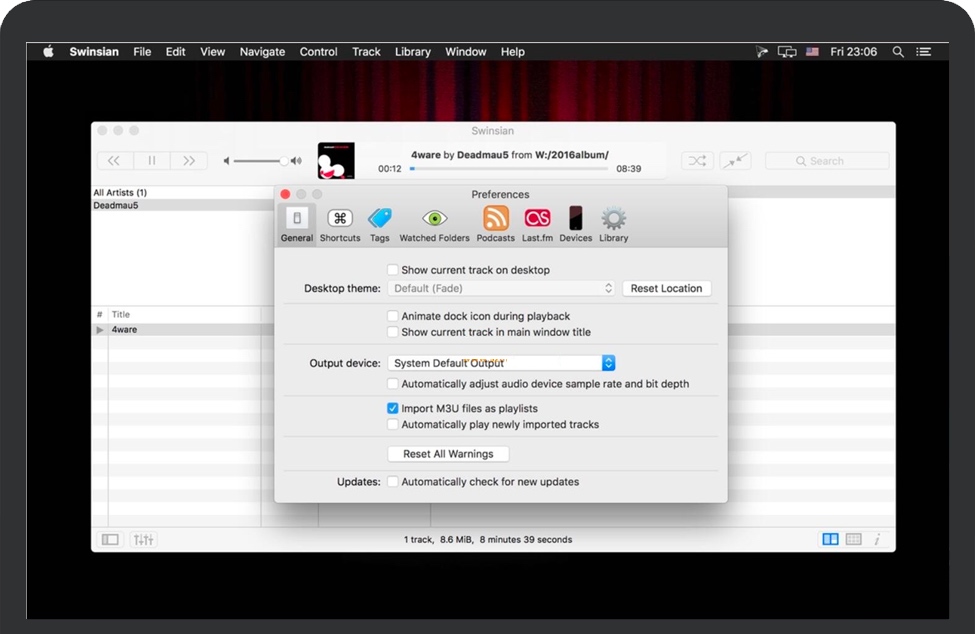The height and width of the screenshot is (634, 975).
Task: Switch to the Tags preferences pane
Action: [x=379, y=222]
